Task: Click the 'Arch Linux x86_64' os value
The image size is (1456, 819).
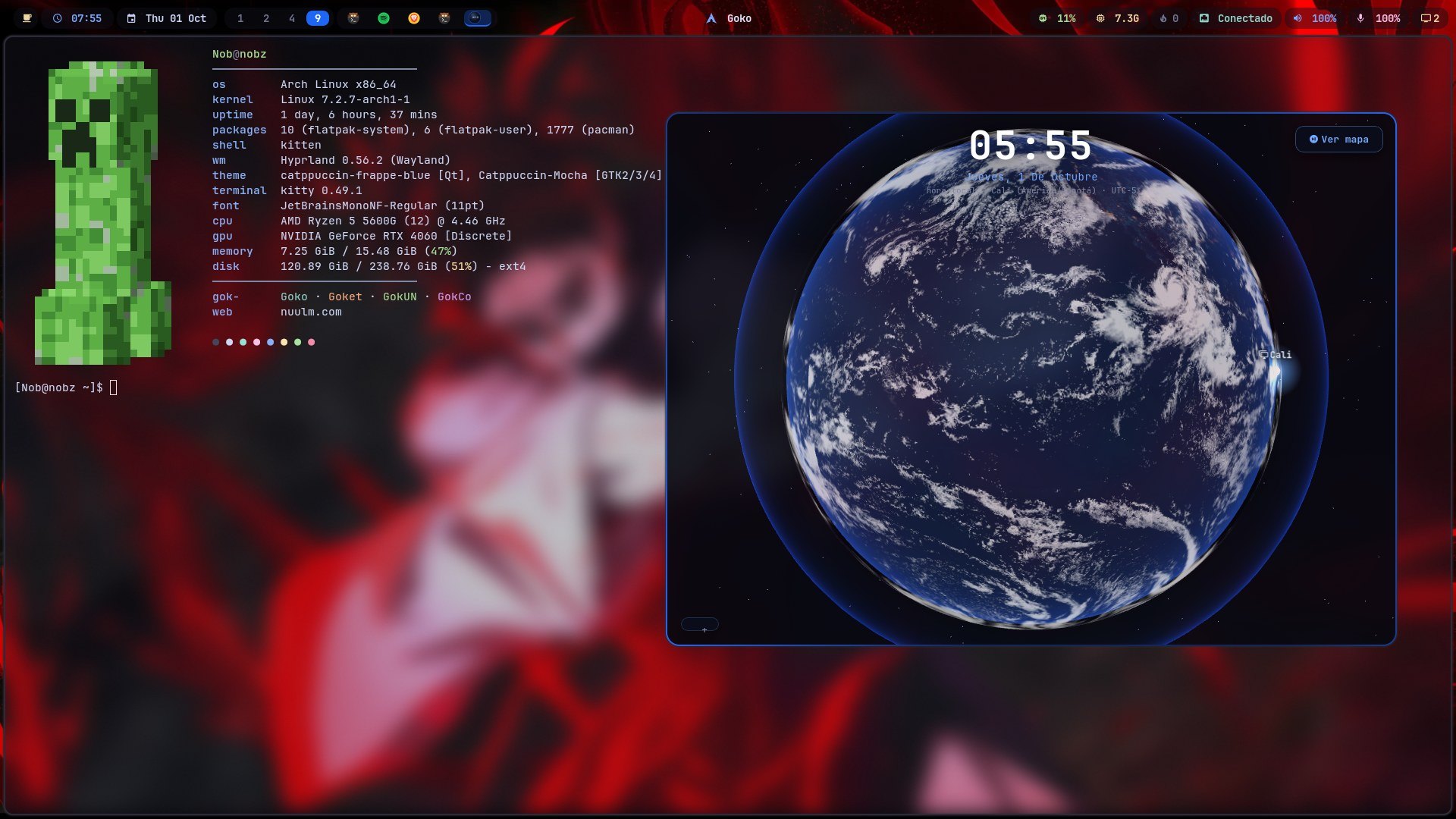Action: pos(338,84)
